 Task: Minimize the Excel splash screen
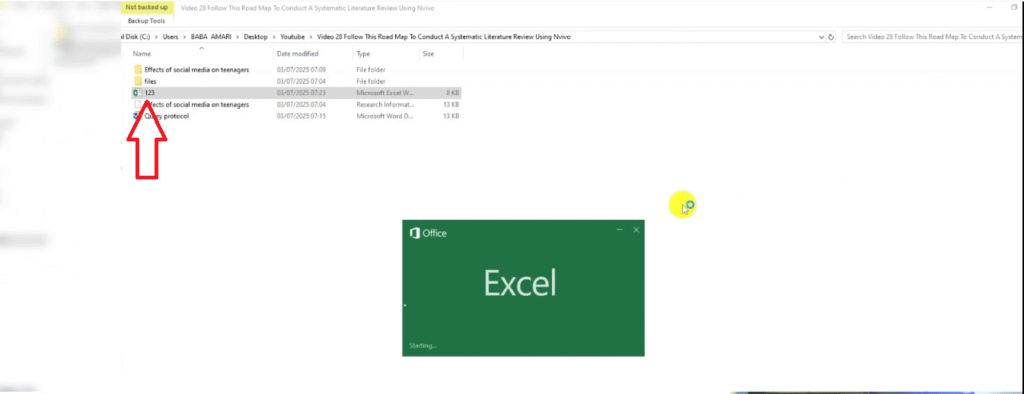[x=620, y=230]
